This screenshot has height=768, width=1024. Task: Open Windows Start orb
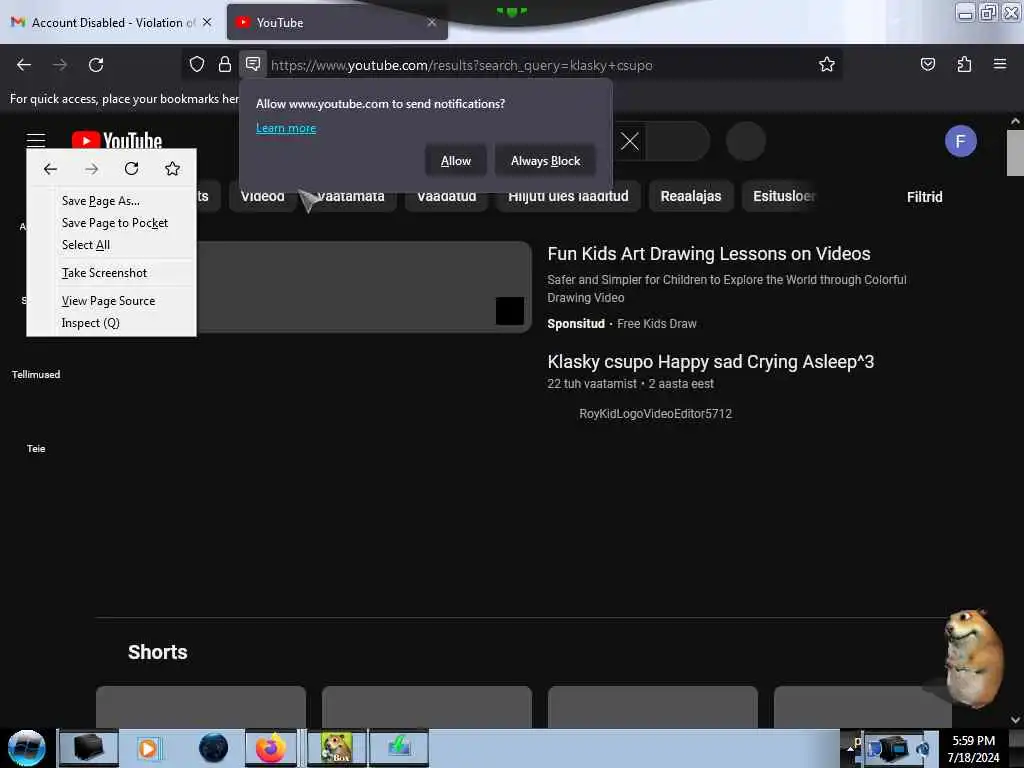click(x=26, y=748)
